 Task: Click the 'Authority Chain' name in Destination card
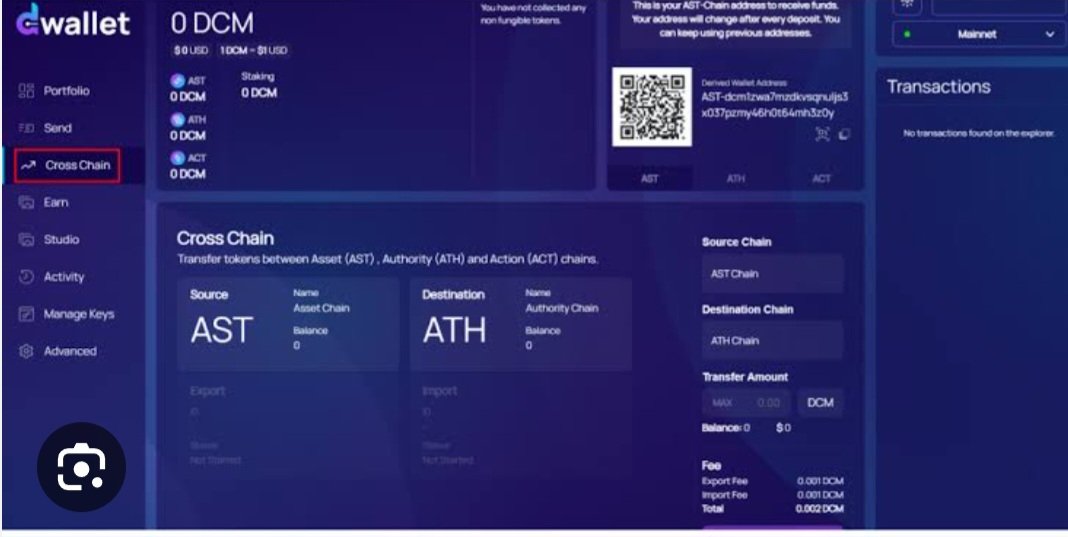[x=562, y=308]
